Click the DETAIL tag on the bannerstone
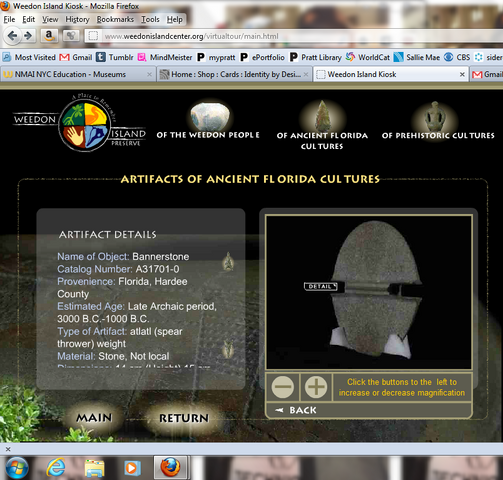 point(321,286)
